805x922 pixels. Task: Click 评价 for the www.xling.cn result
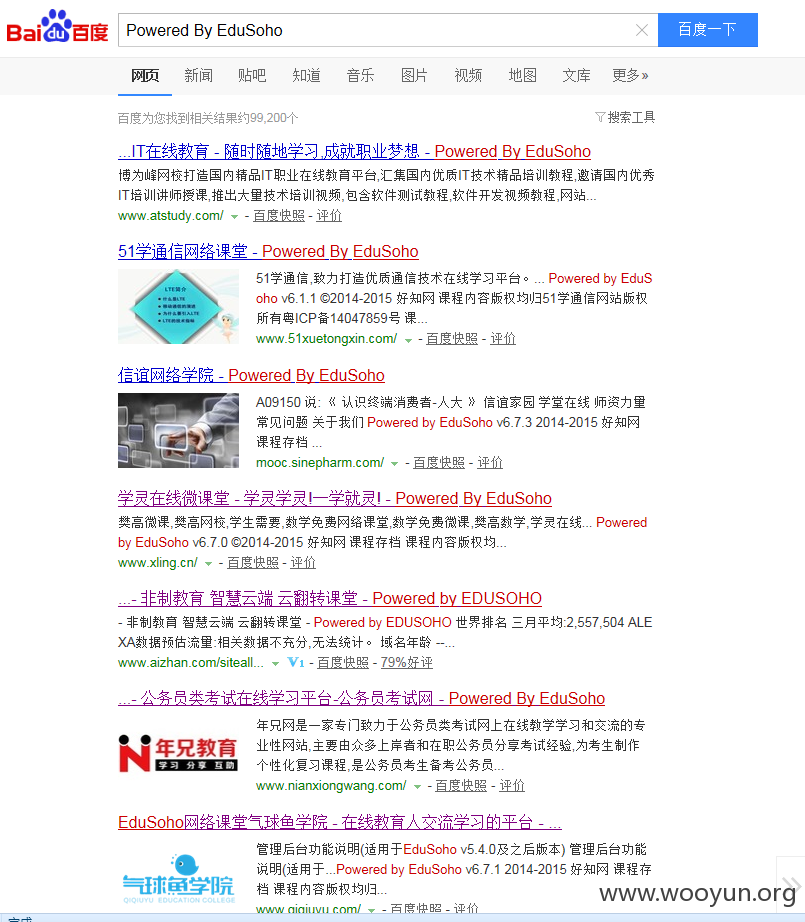[303, 563]
